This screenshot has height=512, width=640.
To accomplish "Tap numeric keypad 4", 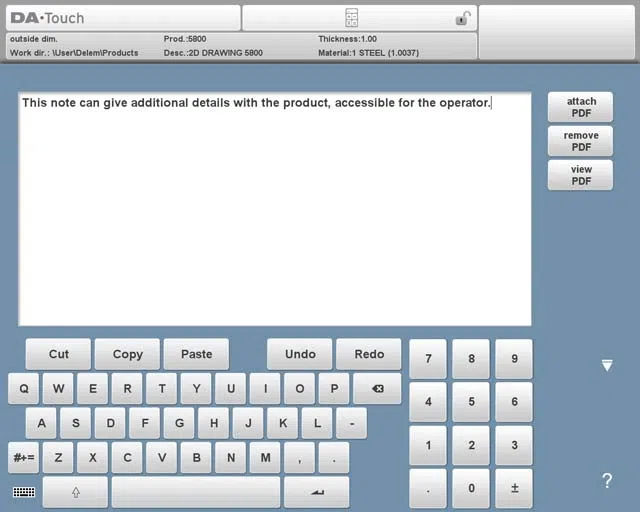I will coord(428,402).
